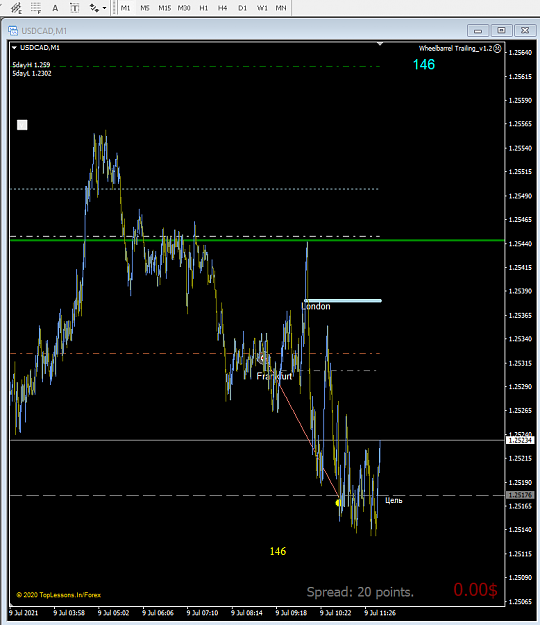Screen dimensions: 540x625
Task: Click the 1.25065 price scale label
Action: [x=520, y=601]
